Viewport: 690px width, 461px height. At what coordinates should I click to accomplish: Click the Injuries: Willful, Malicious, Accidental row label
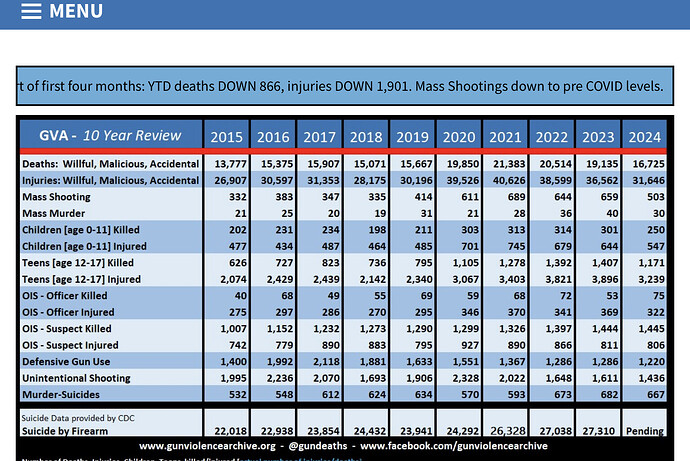click(x=110, y=180)
